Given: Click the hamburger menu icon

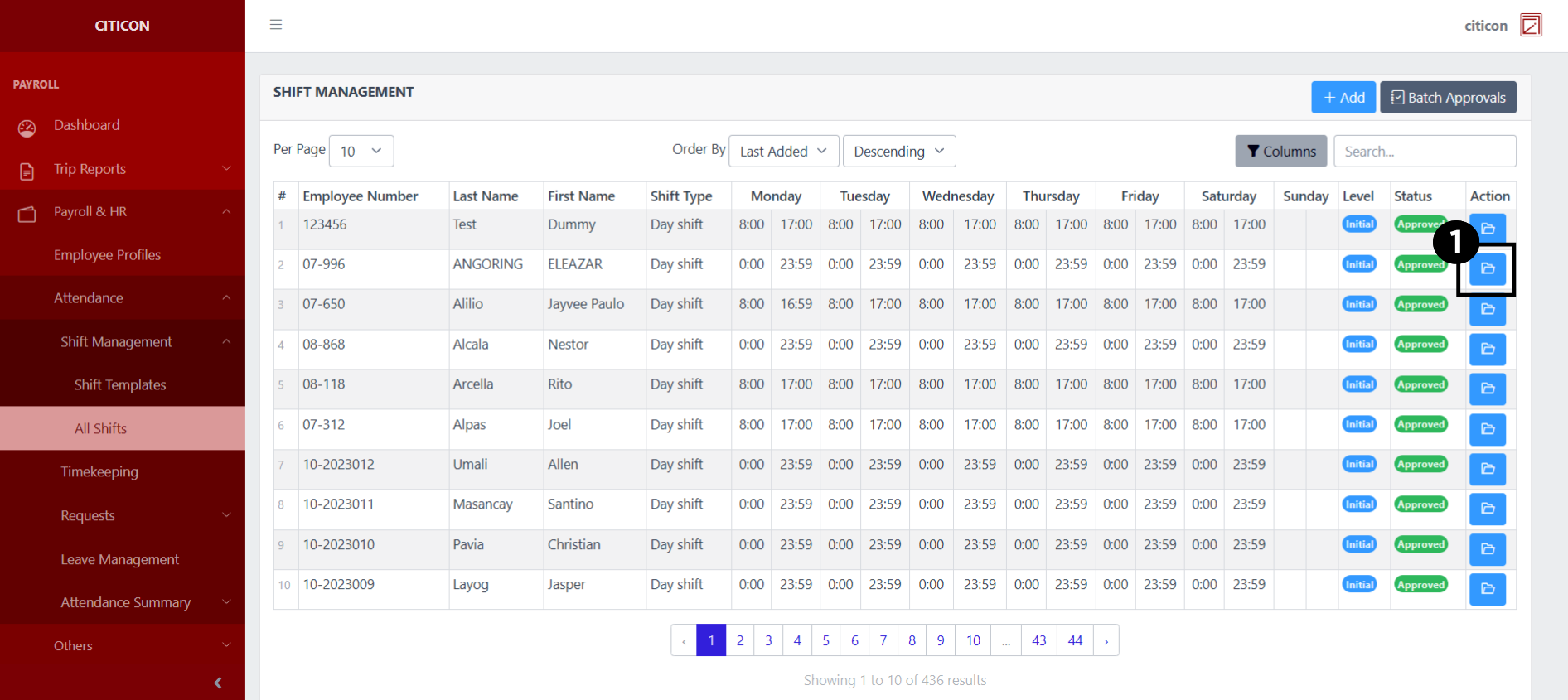Looking at the screenshot, I should 276,25.
